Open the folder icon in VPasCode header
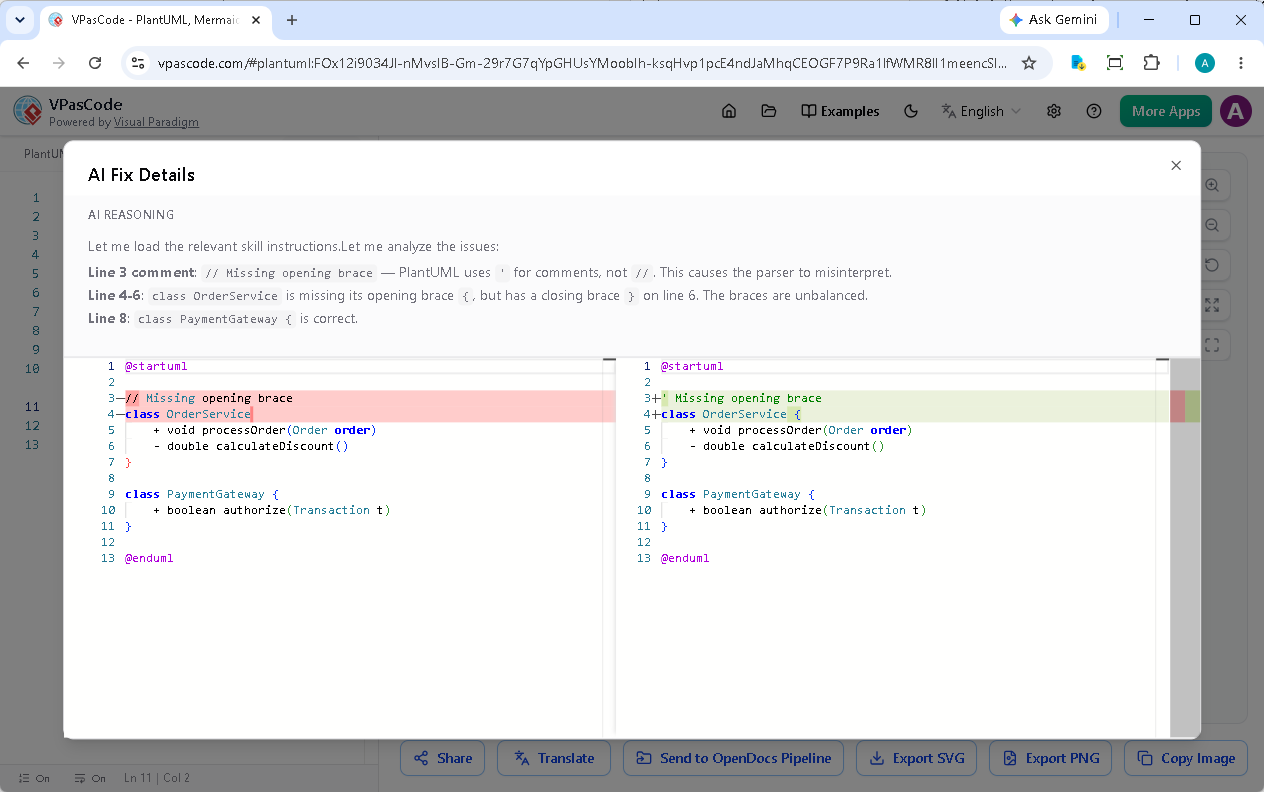1264x792 pixels. pos(769,111)
